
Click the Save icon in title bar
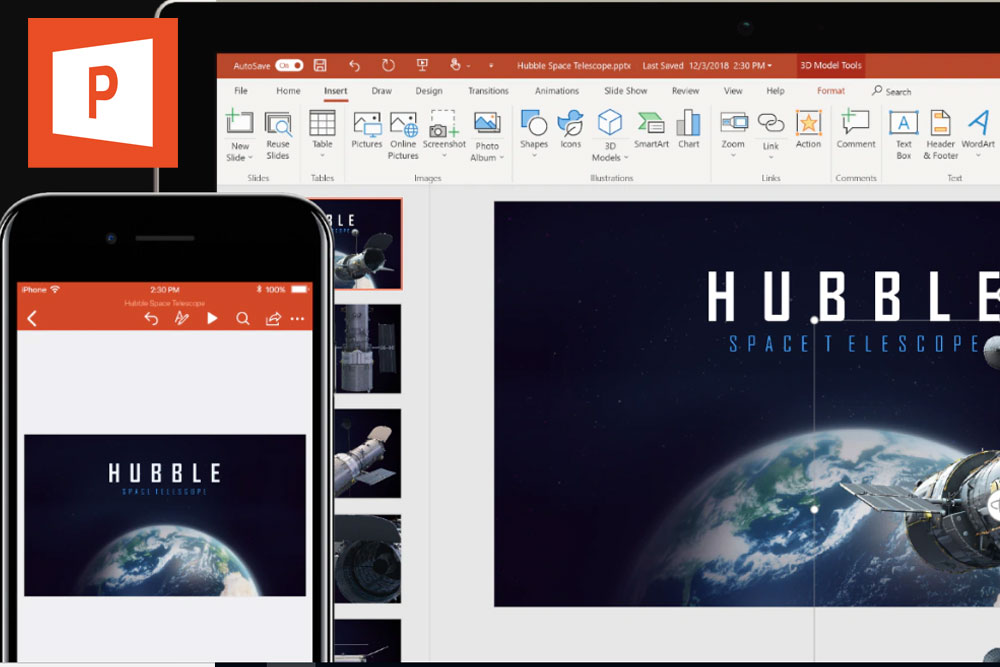(320, 65)
